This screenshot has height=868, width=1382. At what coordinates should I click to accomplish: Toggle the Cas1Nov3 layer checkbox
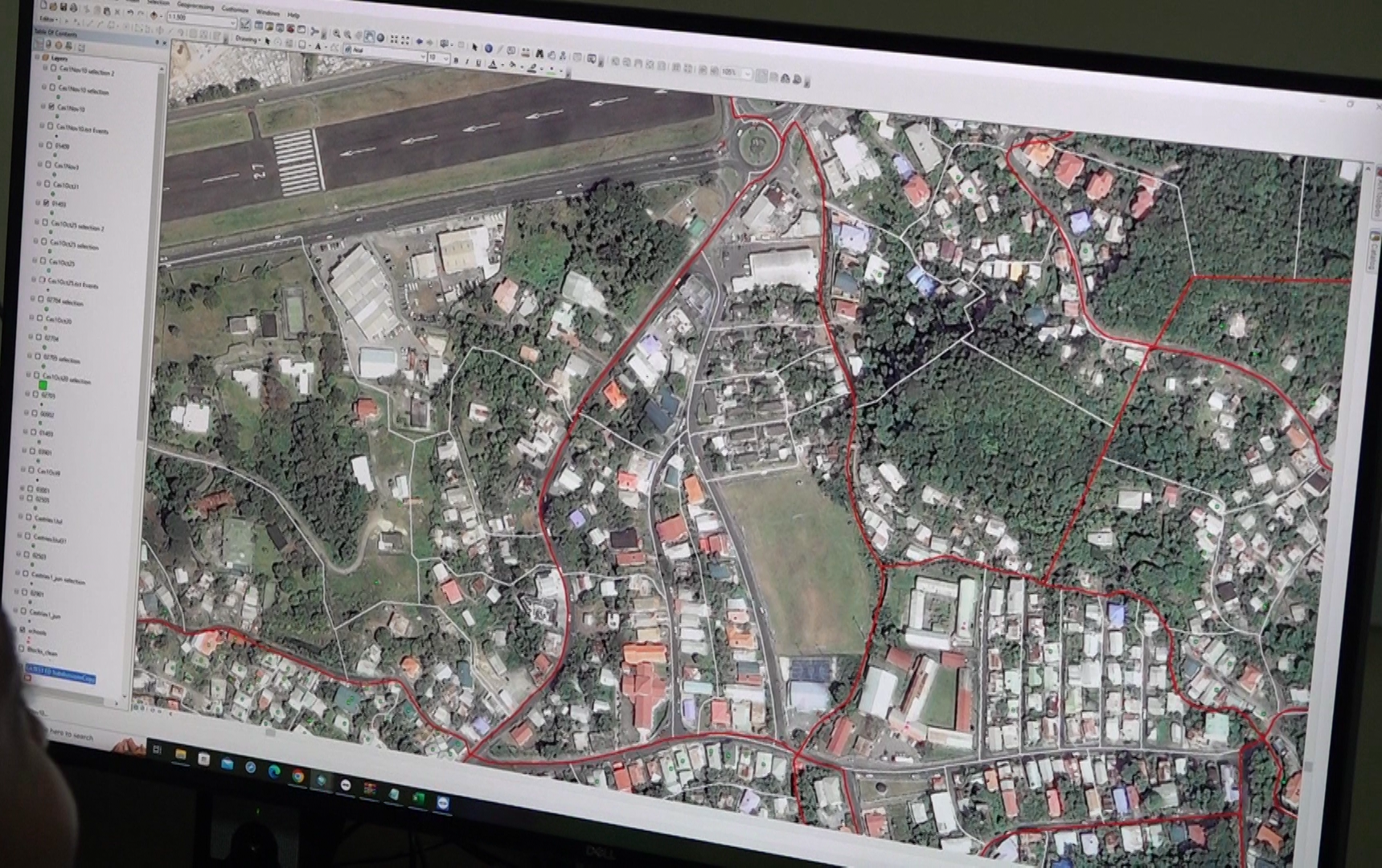click(x=47, y=164)
